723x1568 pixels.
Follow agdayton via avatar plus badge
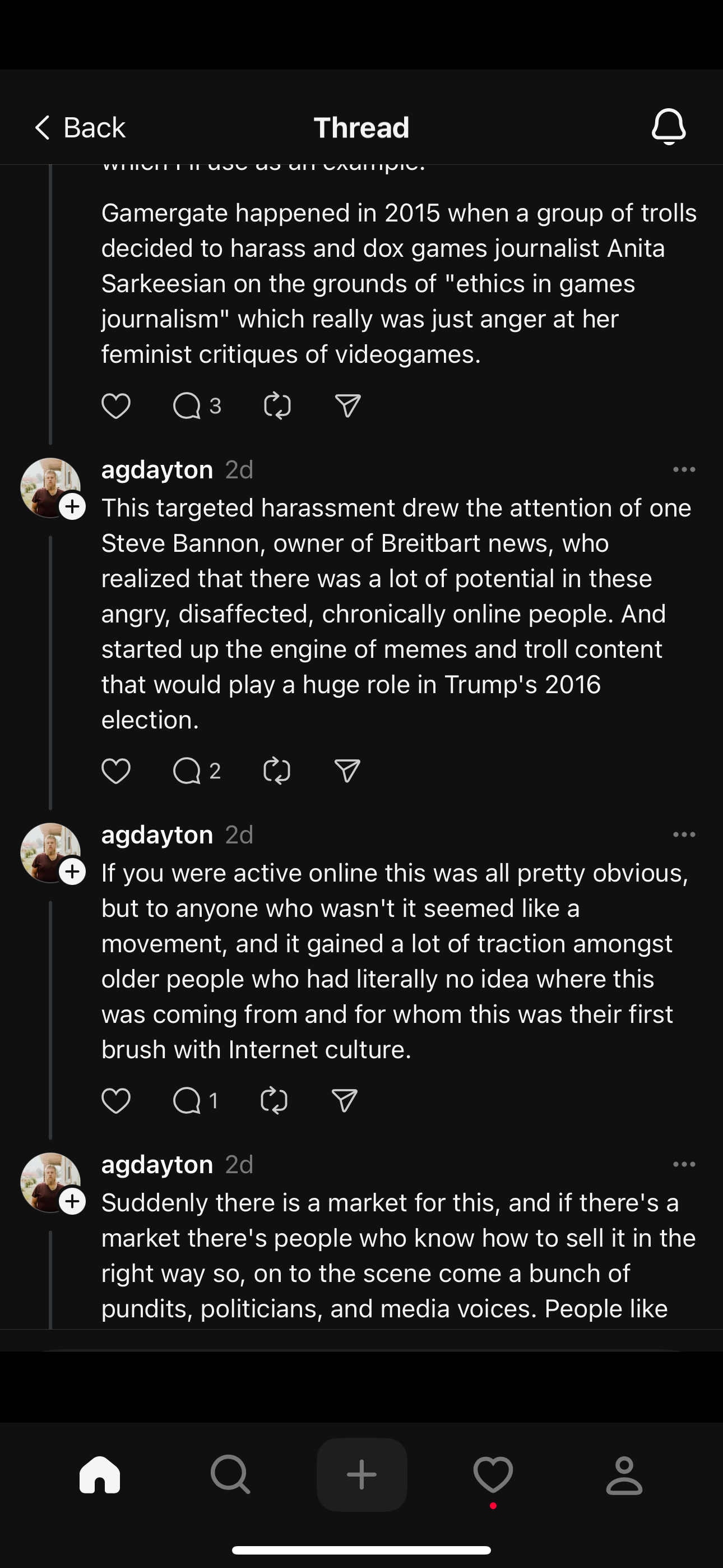pyautogui.click(x=72, y=506)
